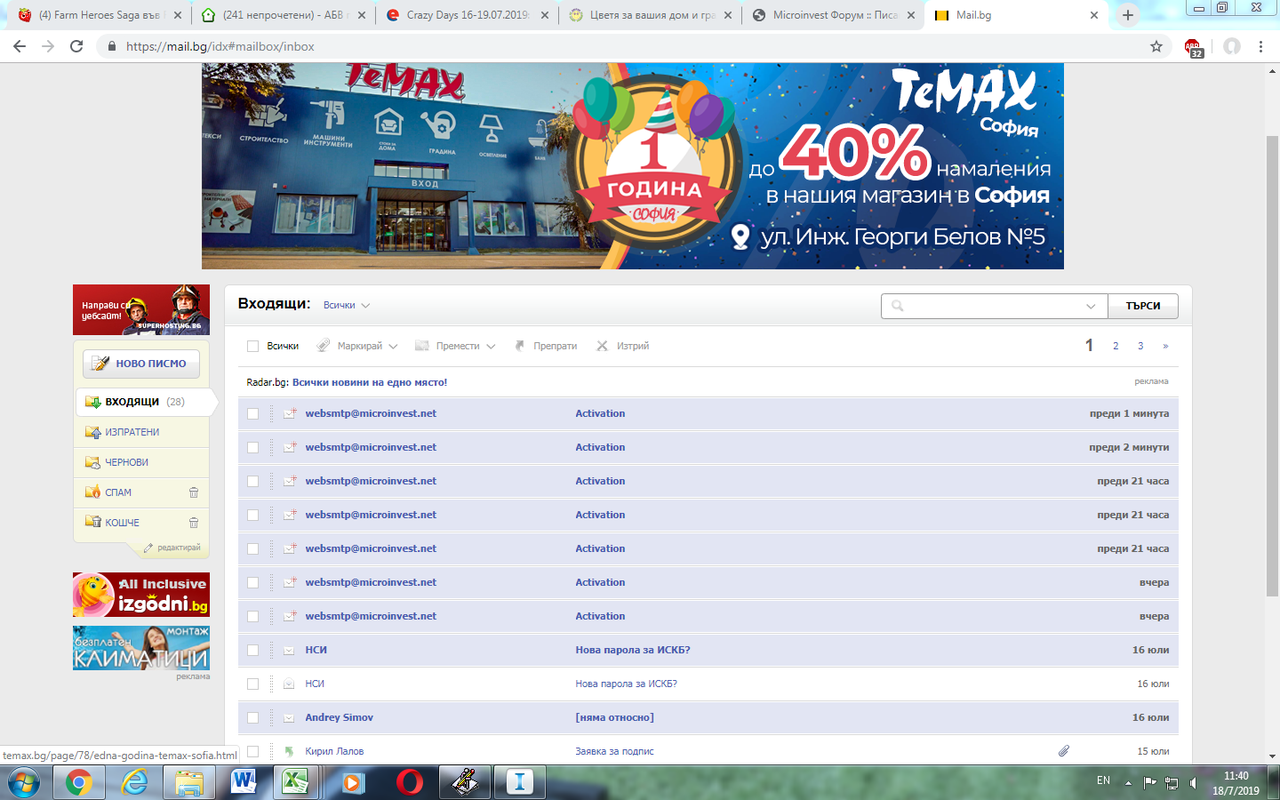
Task: Click the НОВО ПИСМО compose button
Action: coord(141,364)
